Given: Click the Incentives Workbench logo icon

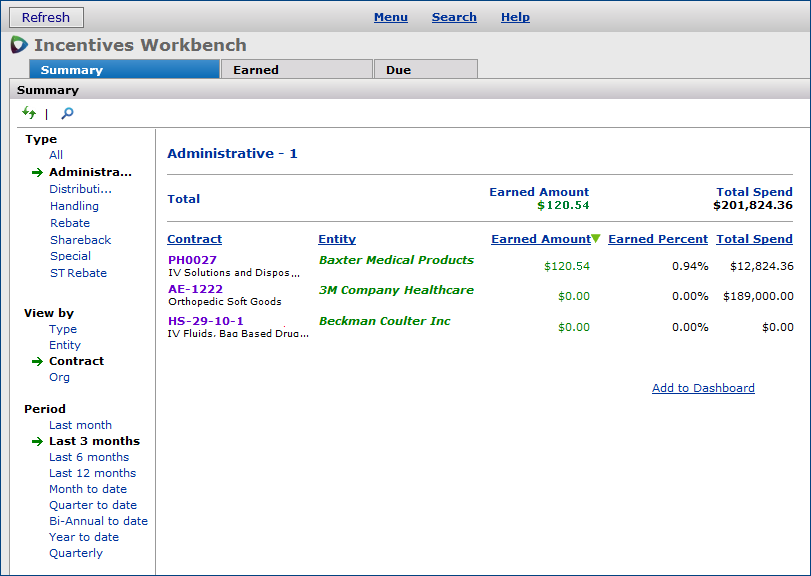Looking at the screenshot, I should [19, 45].
